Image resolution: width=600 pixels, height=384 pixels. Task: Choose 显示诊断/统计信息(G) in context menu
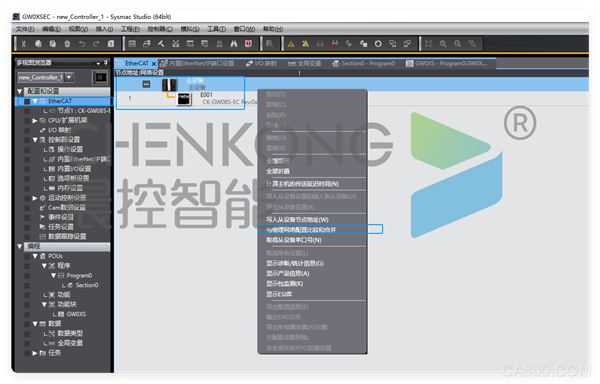coord(312,264)
